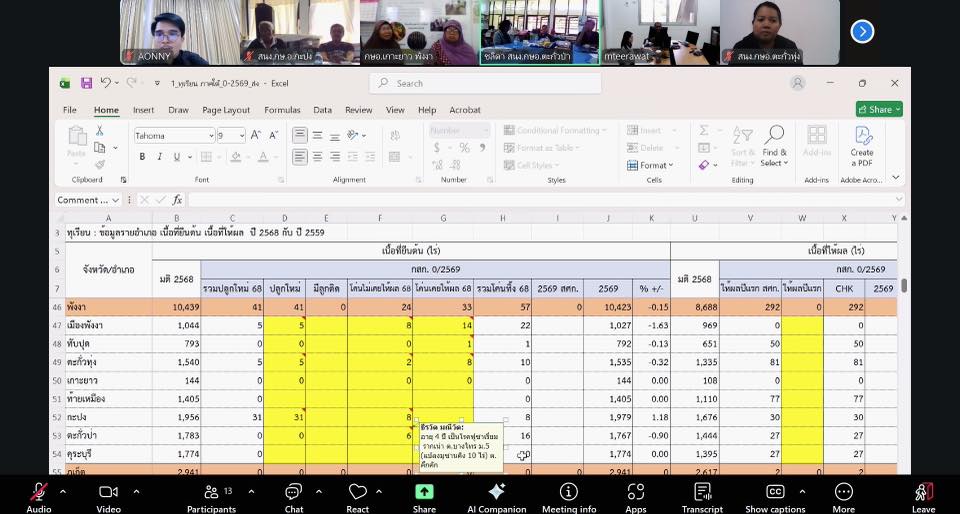
Task: Expand the Tahoma font name dropdown
Action: pyautogui.click(x=211, y=135)
